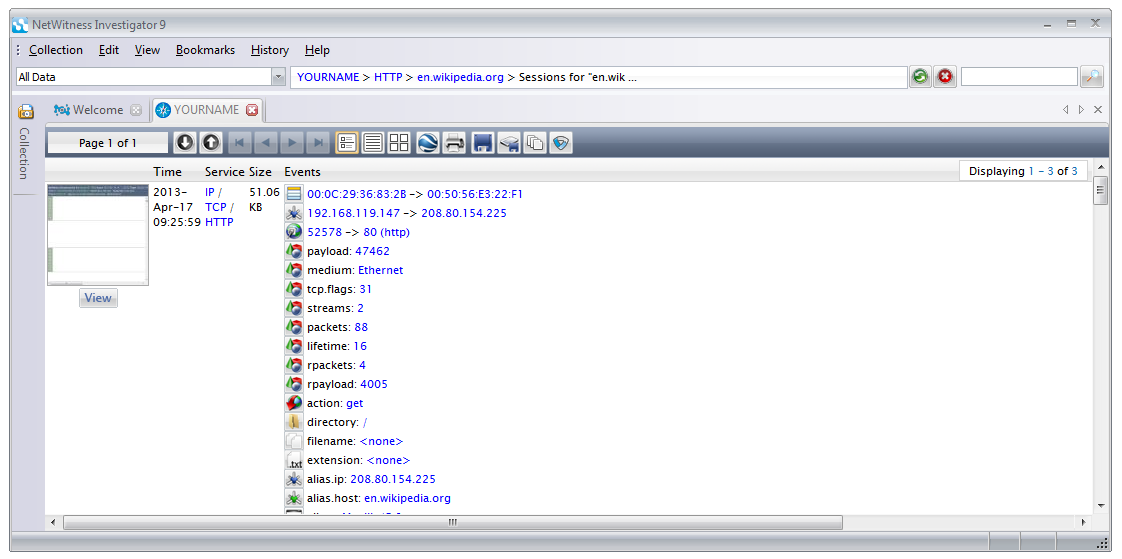Click YOURNAME in the breadcrumb
Screen dimensions: 1122x559
pos(328,77)
